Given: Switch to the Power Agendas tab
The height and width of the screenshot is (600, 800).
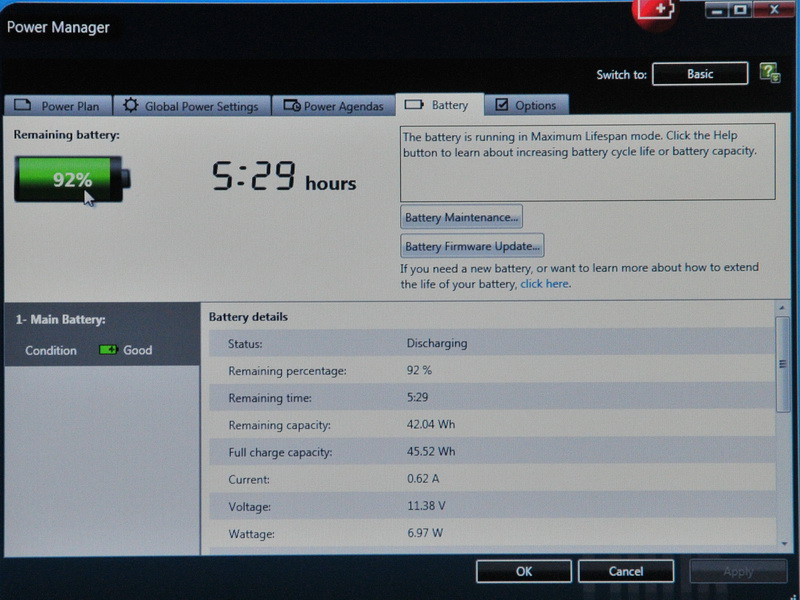Looking at the screenshot, I should click(x=334, y=106).
